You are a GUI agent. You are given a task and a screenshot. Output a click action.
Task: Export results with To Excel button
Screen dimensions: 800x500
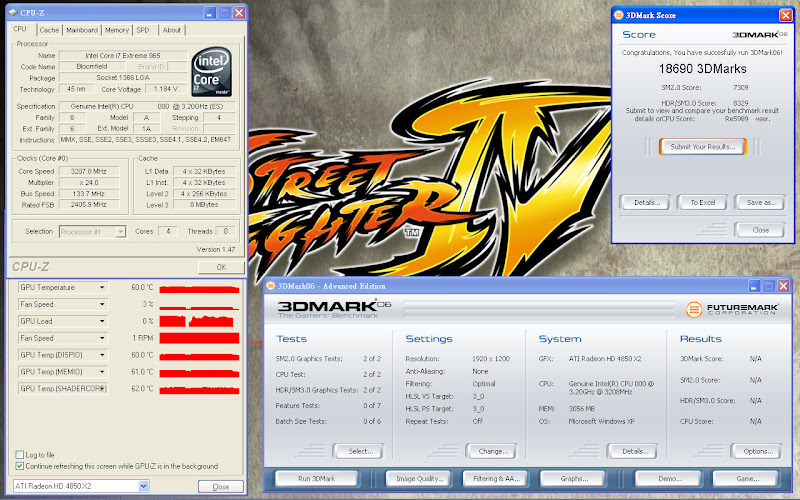pos(703,203)
